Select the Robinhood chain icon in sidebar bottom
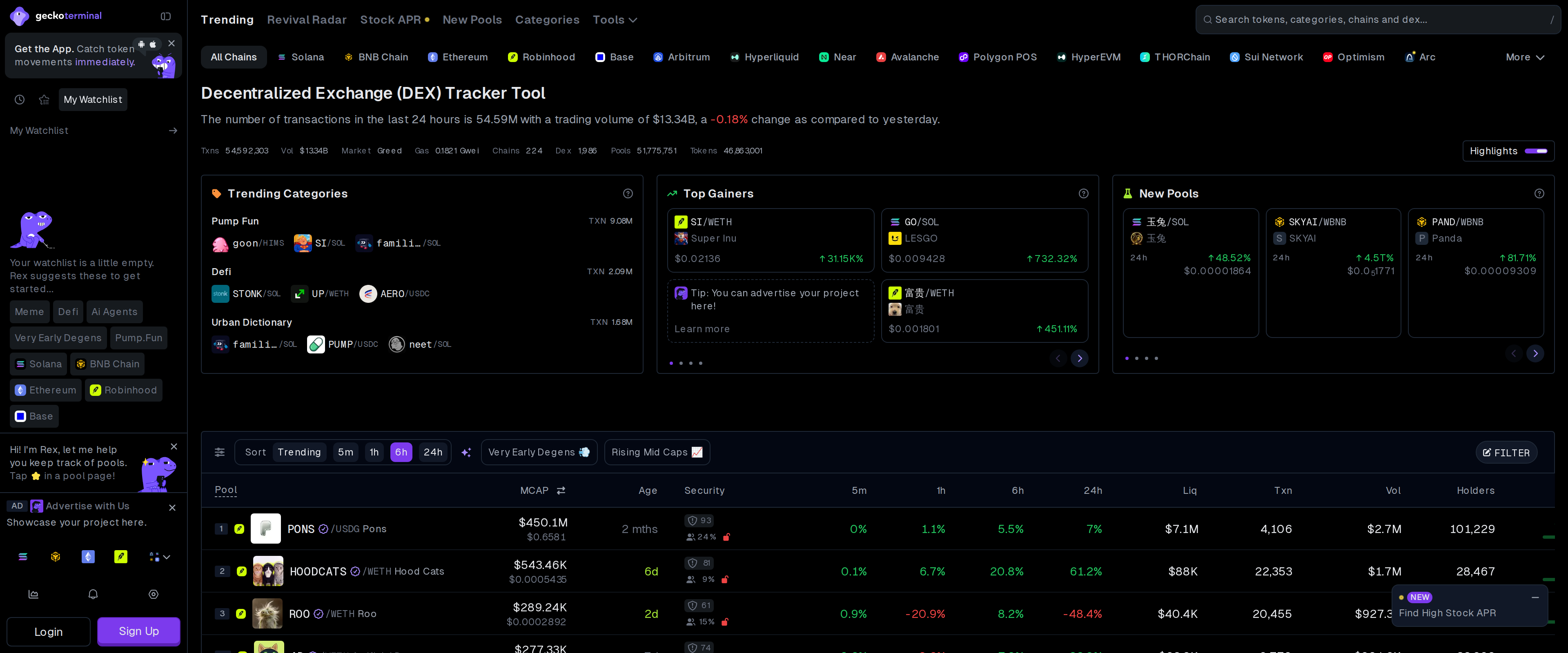1568x653 pixels. (121, 556)
